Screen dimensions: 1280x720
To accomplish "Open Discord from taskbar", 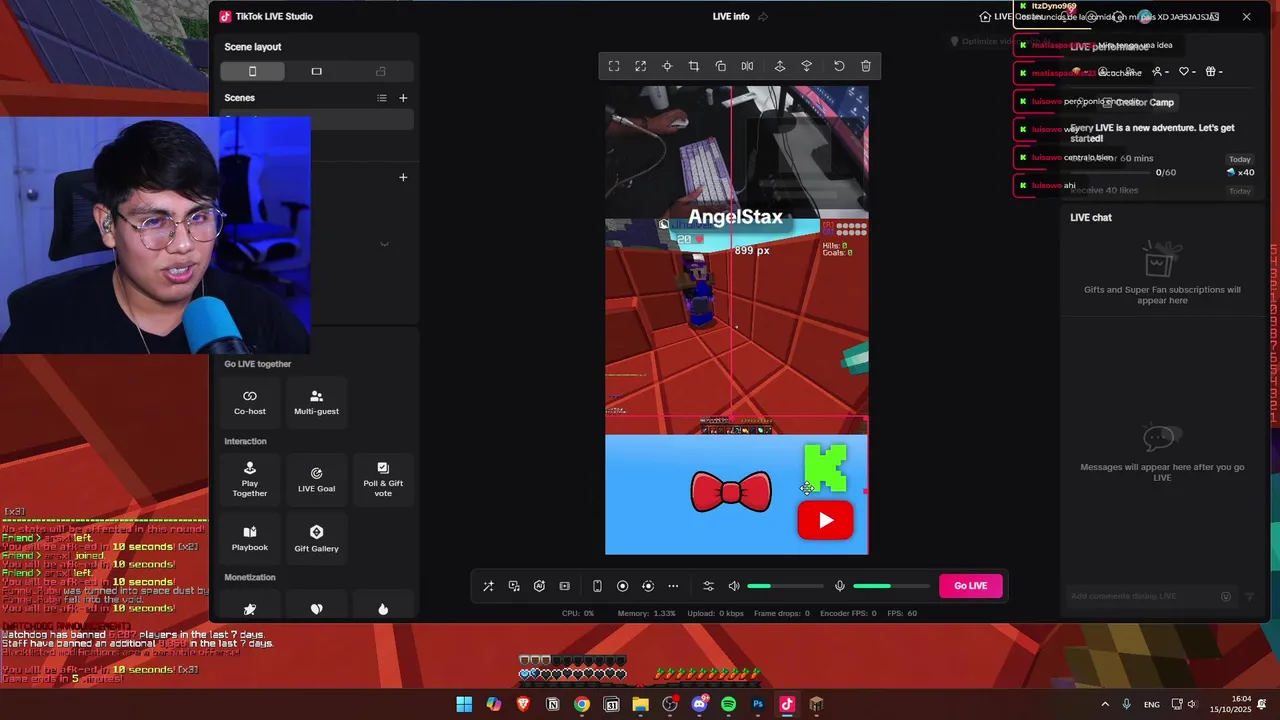I will point(699,704).
